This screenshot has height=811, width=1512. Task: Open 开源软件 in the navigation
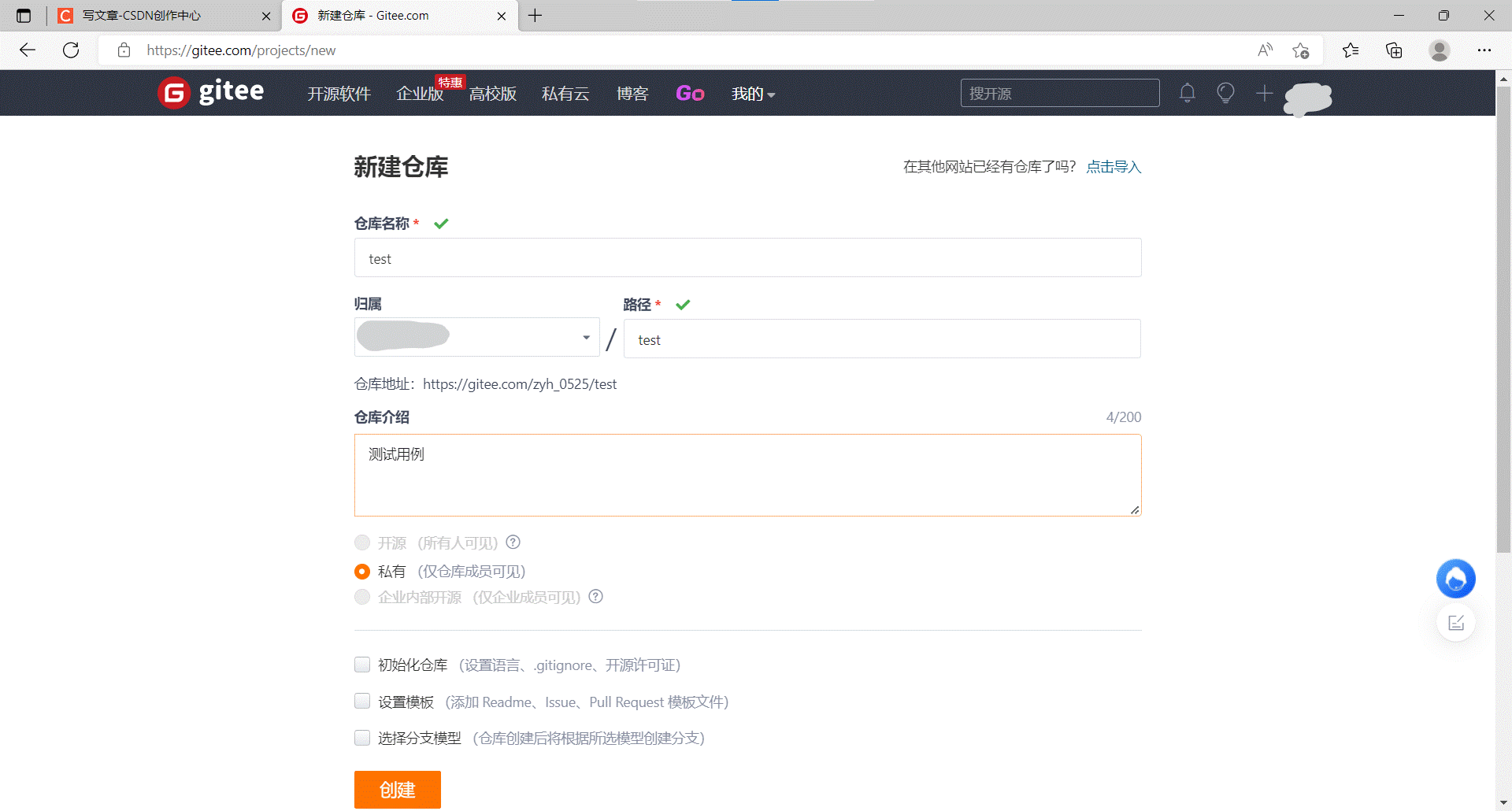click(x=339, y=94)
